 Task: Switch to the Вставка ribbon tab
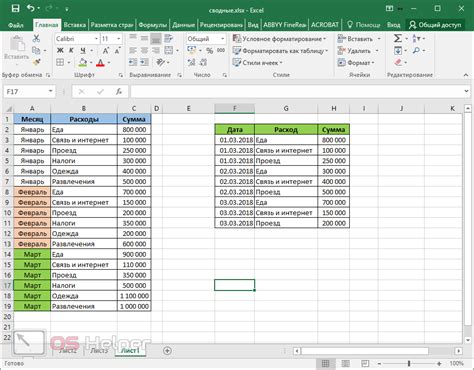coord(75,25)
